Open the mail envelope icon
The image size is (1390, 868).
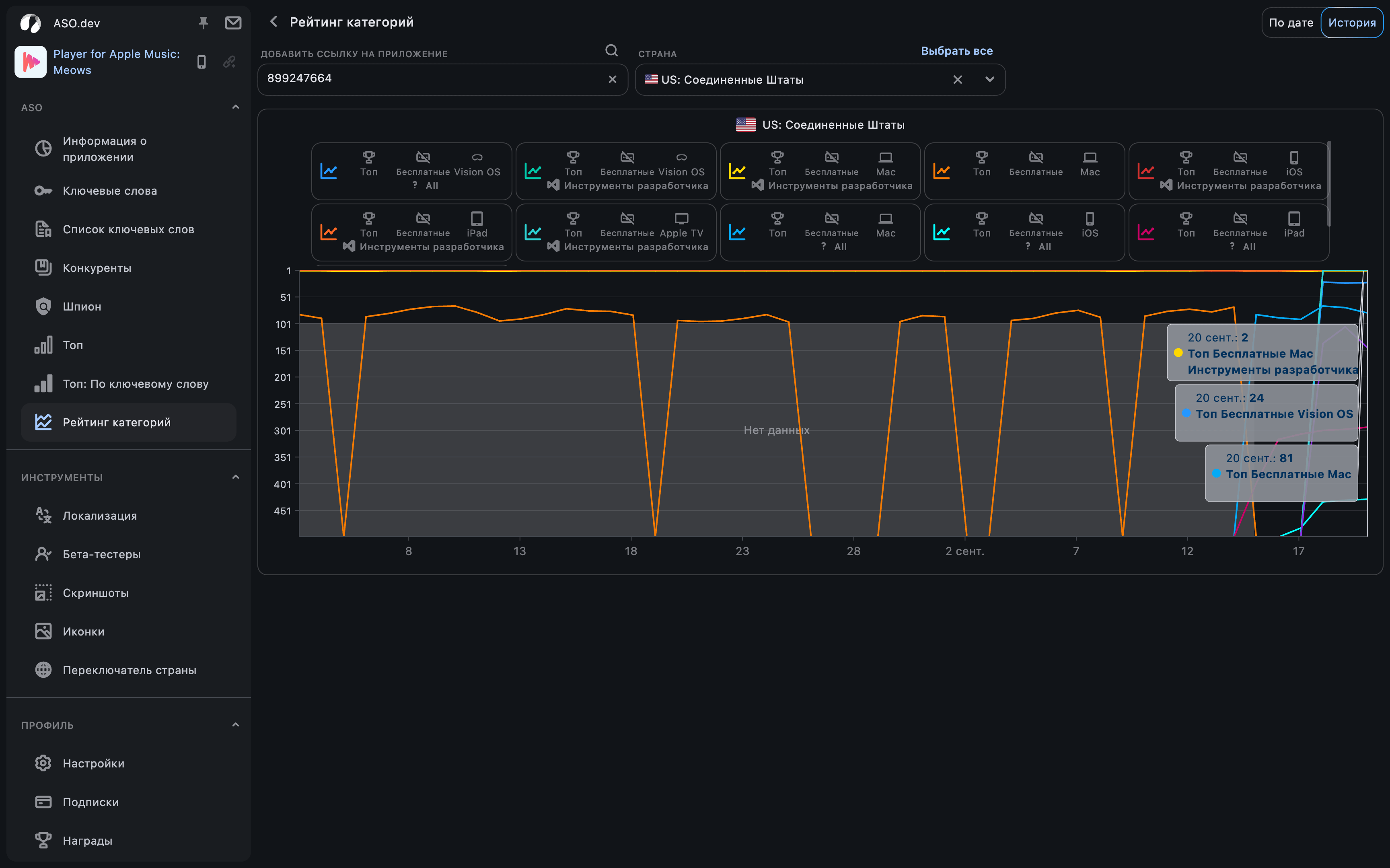233,23
